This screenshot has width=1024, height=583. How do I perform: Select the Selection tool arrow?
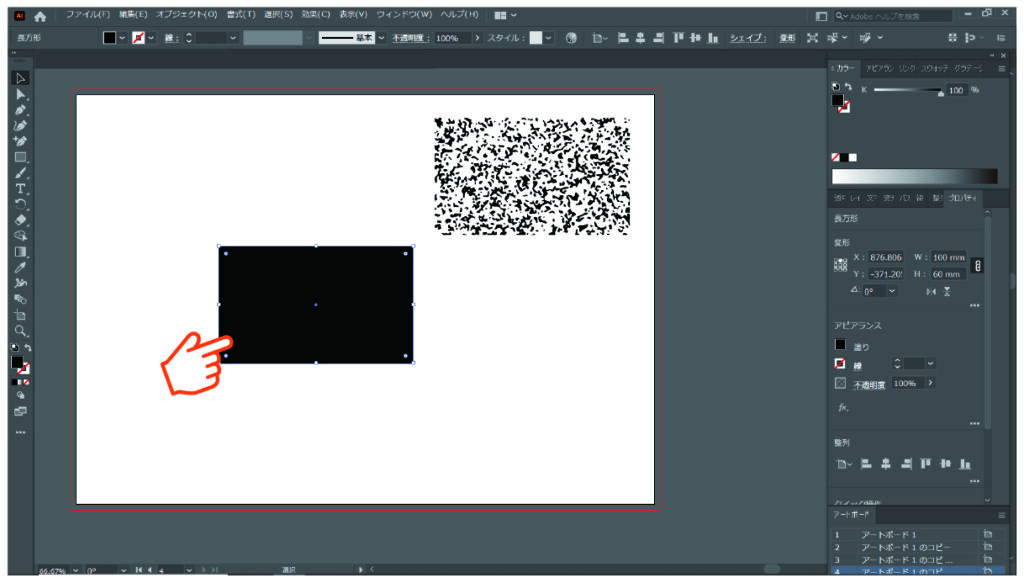(20, 78)
